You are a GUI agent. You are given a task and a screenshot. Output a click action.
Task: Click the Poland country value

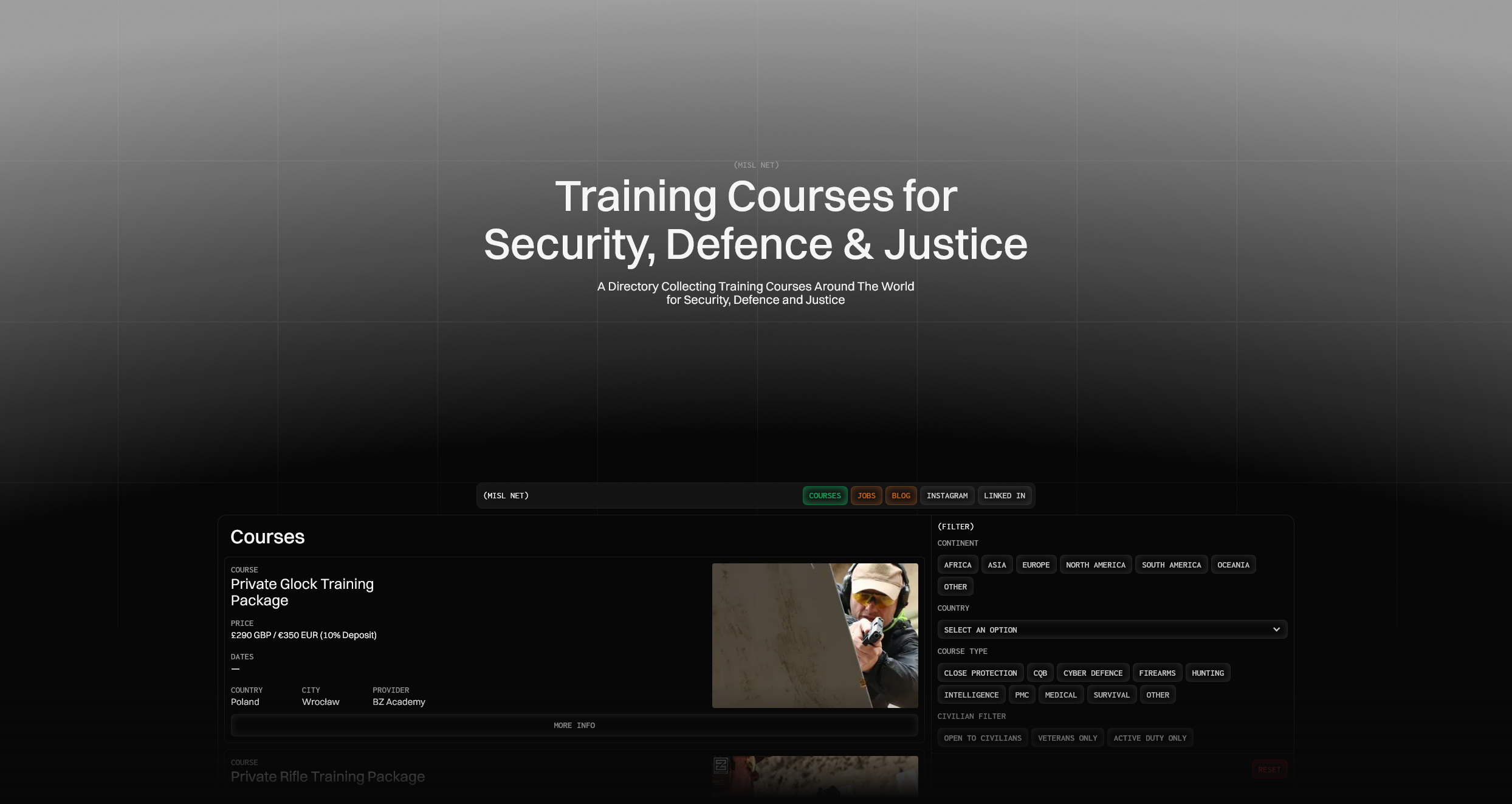[245, 702]
